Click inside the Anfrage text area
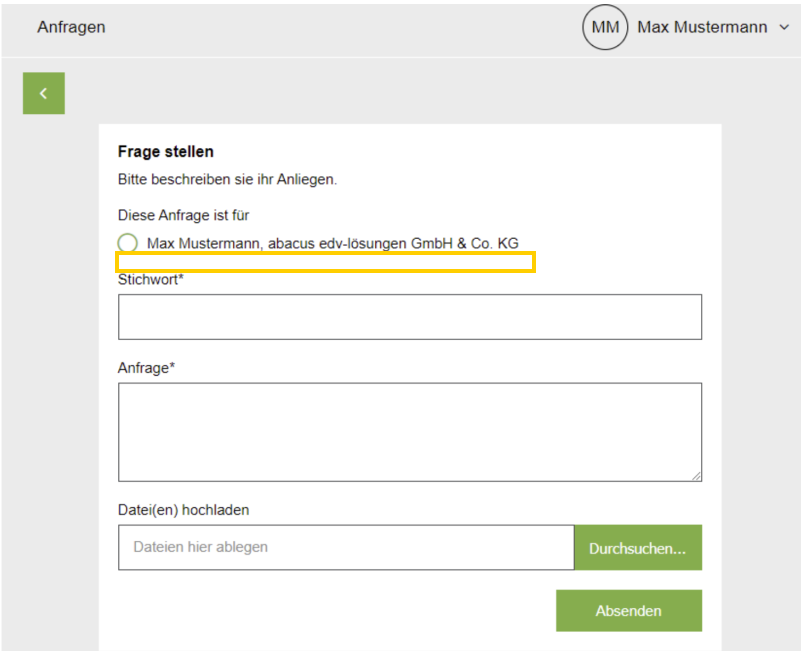 click(x=410, y=432)
